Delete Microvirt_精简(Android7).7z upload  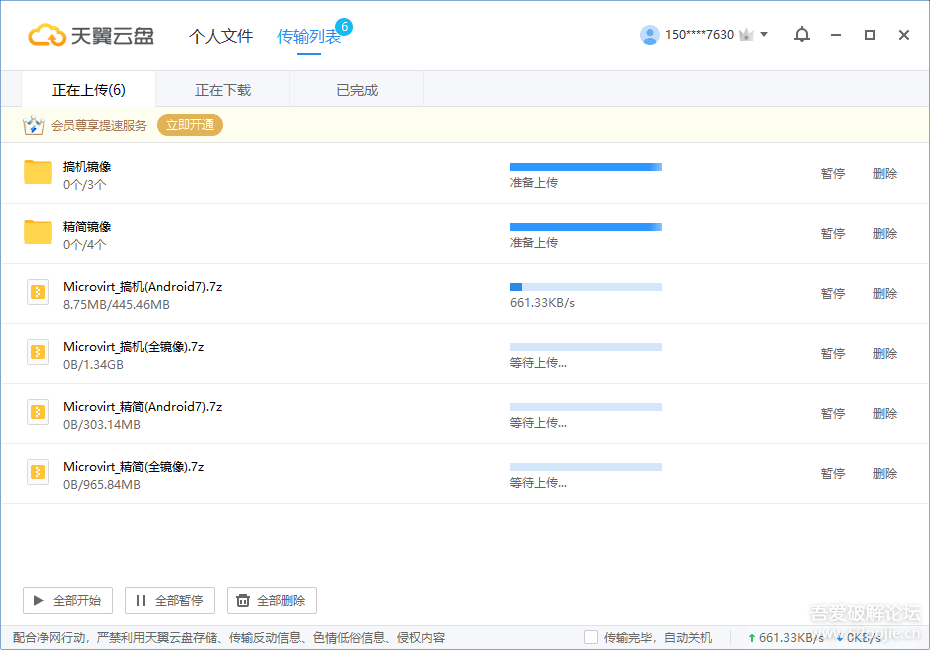coord(885,413)
